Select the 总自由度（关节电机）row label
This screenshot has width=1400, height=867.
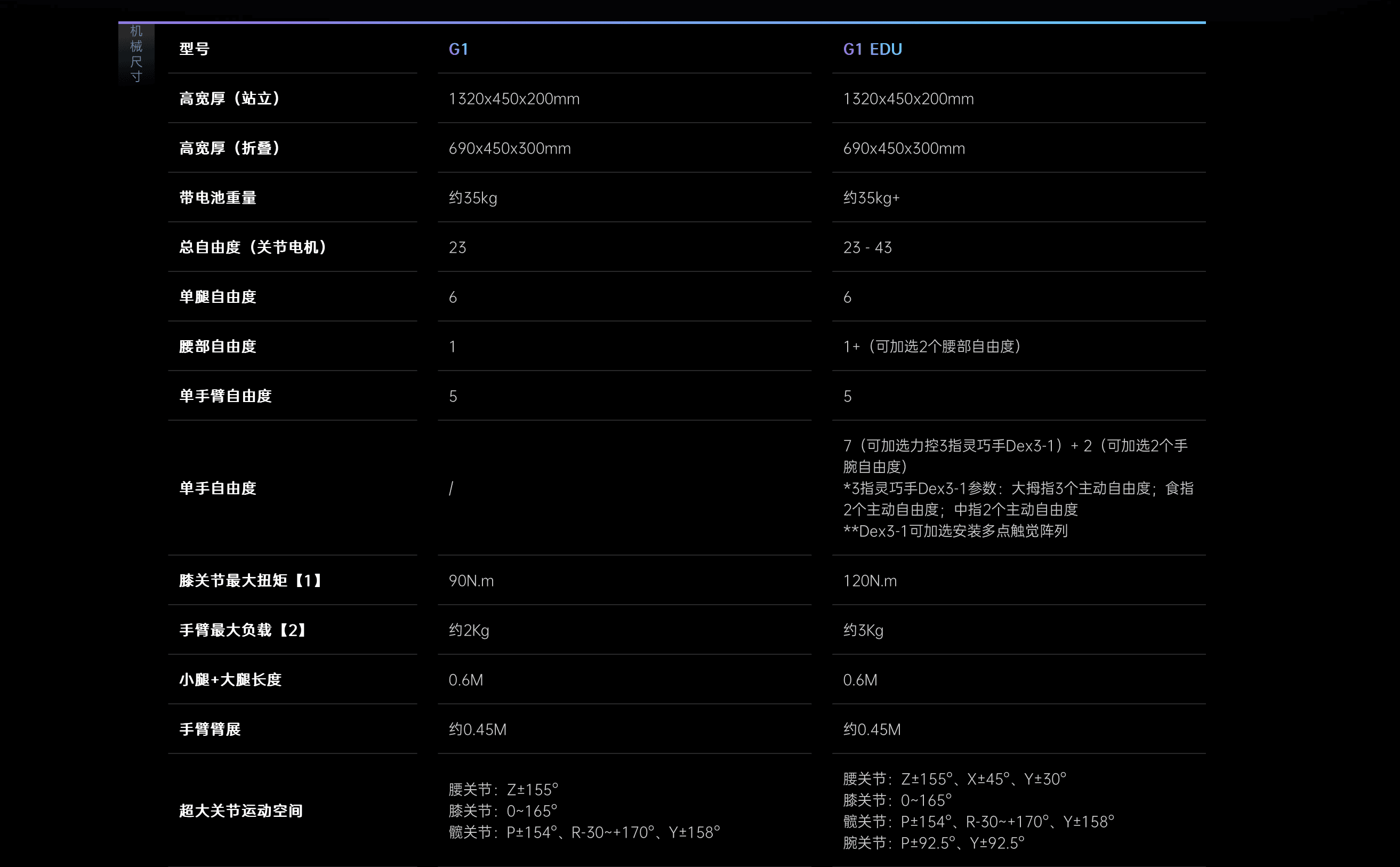pos(253,247)
